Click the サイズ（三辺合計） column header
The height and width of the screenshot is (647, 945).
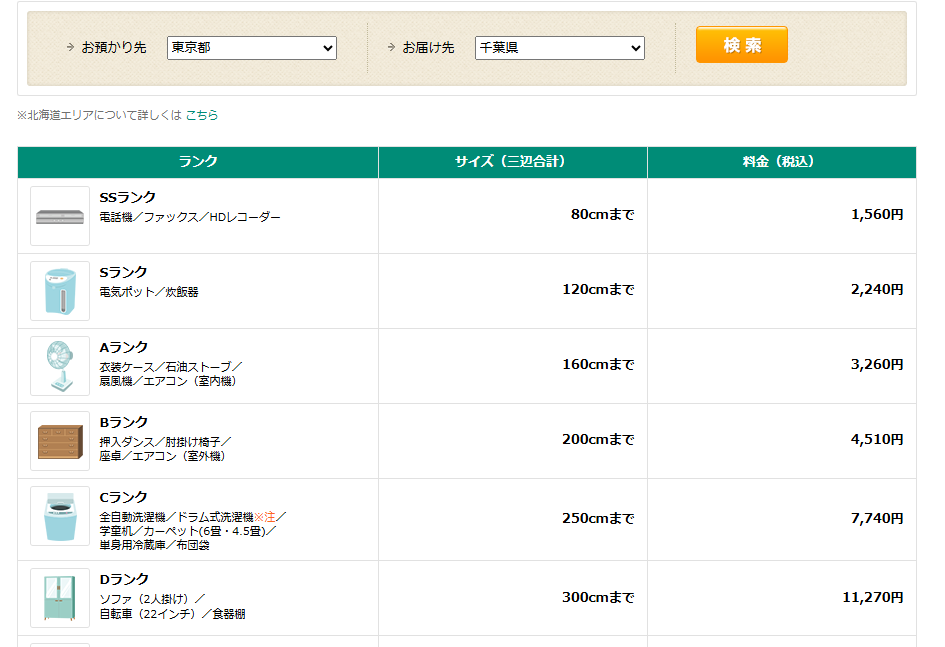click(512, 162)
